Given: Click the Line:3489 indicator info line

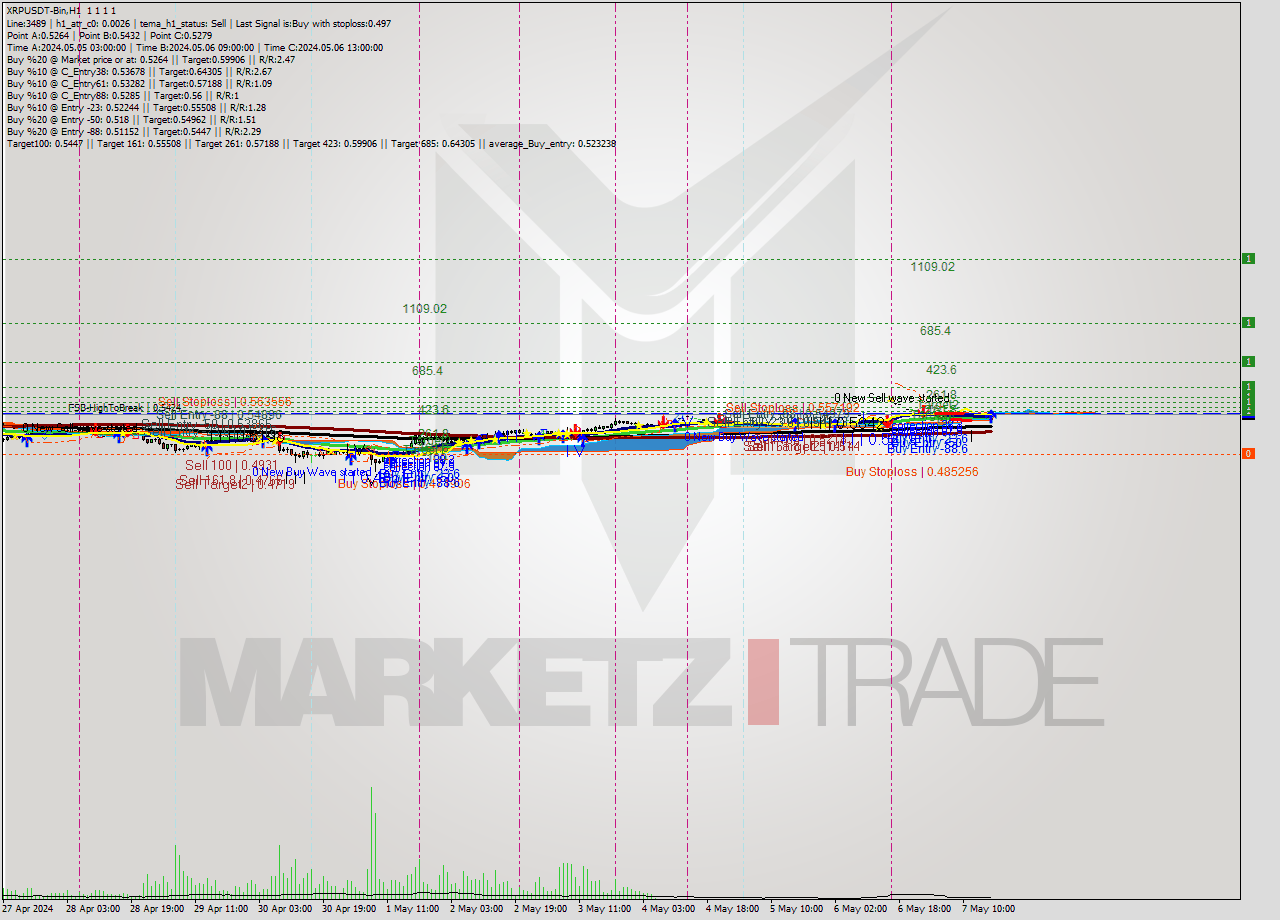Looking at the screenshot, I should point(199,23).
